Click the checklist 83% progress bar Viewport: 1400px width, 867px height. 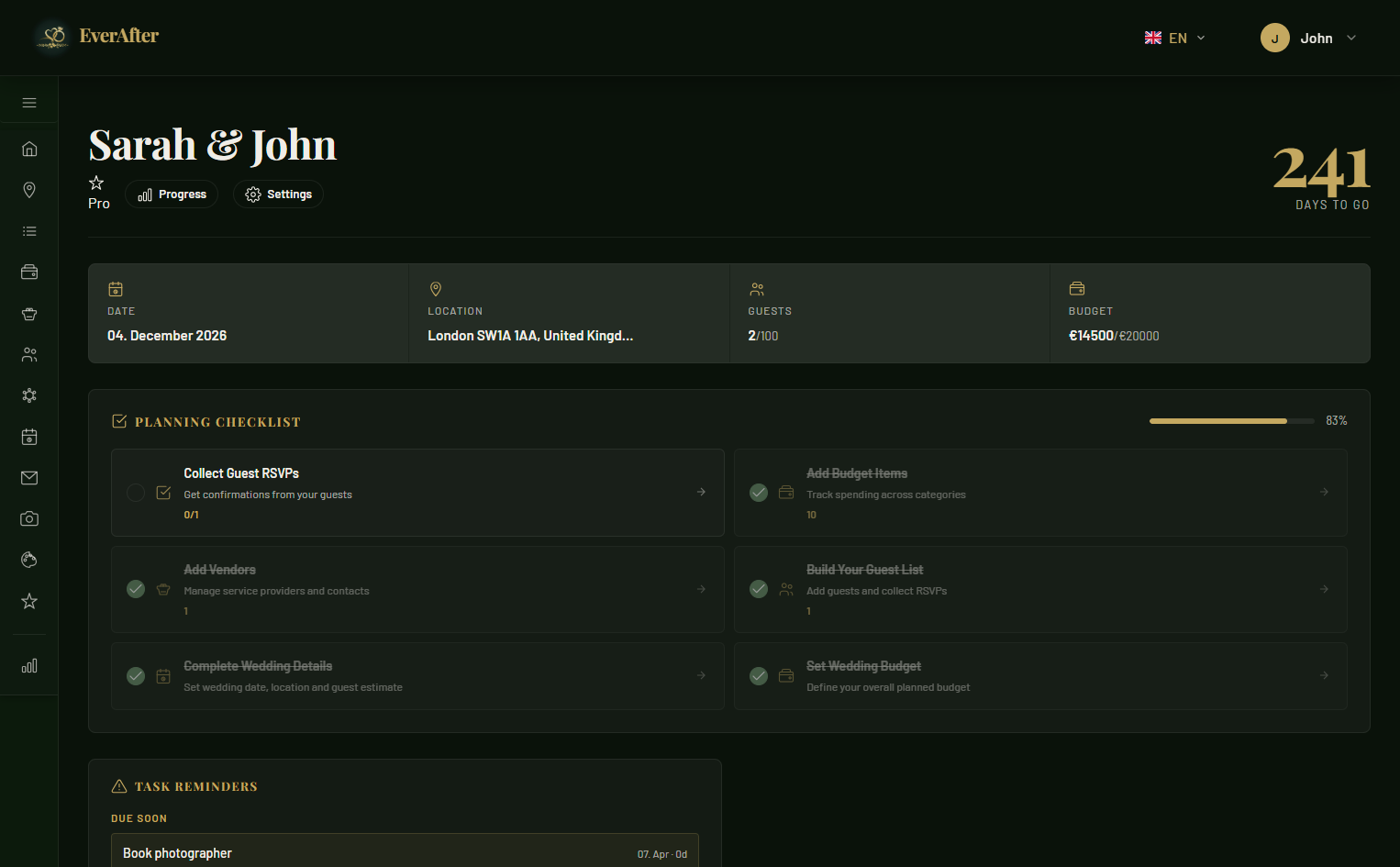(1230, 421)
